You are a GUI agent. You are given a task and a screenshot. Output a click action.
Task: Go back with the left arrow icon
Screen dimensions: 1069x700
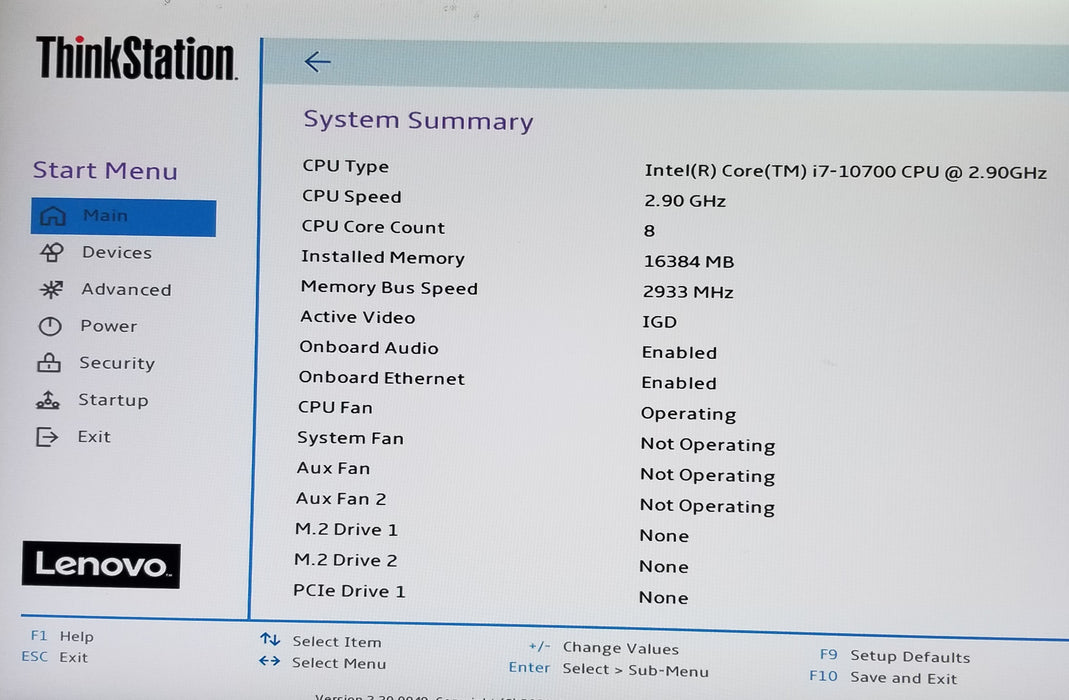click(x=317, y=62)
